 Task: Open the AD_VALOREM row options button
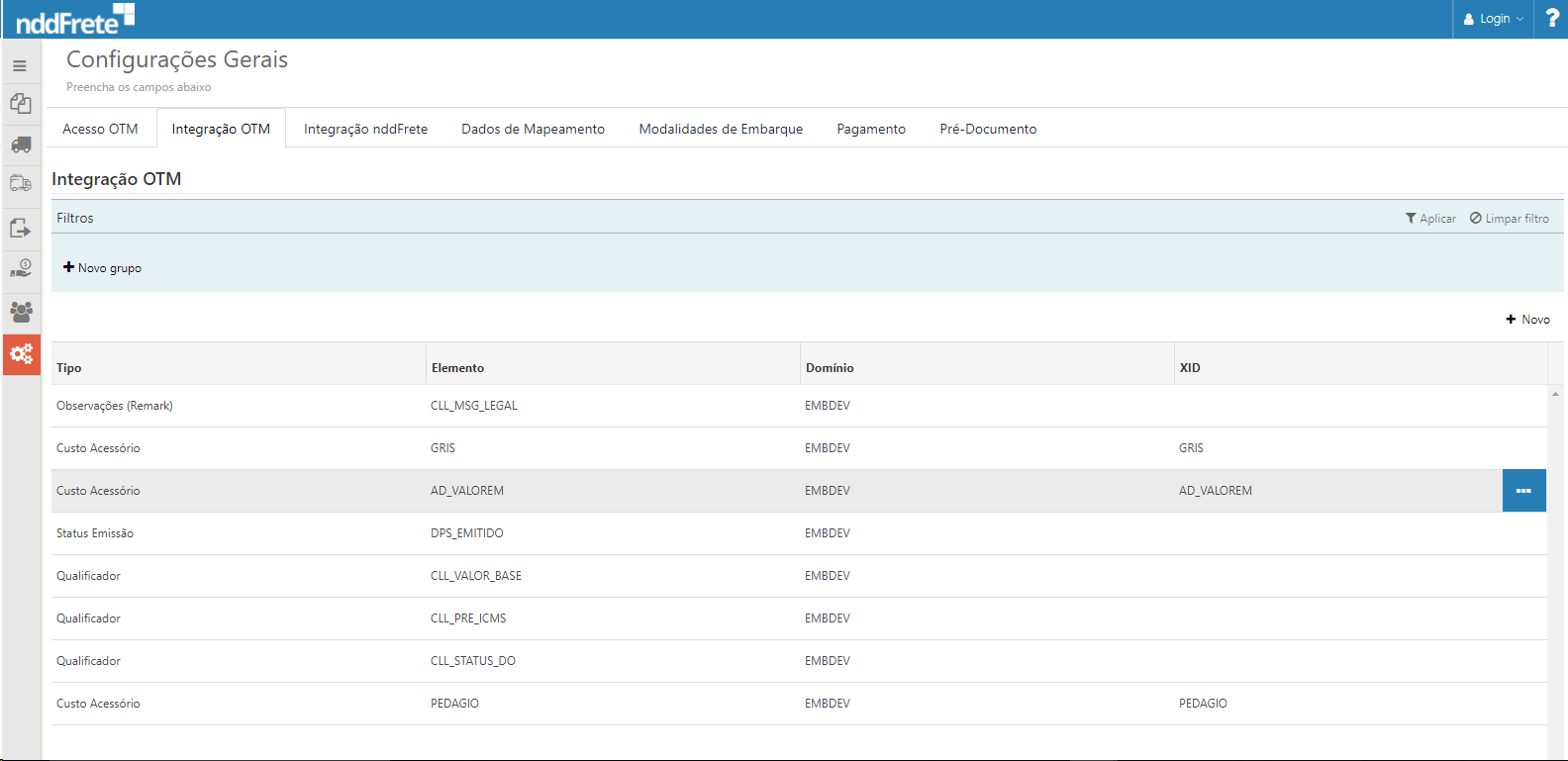tap(1523, 491)
